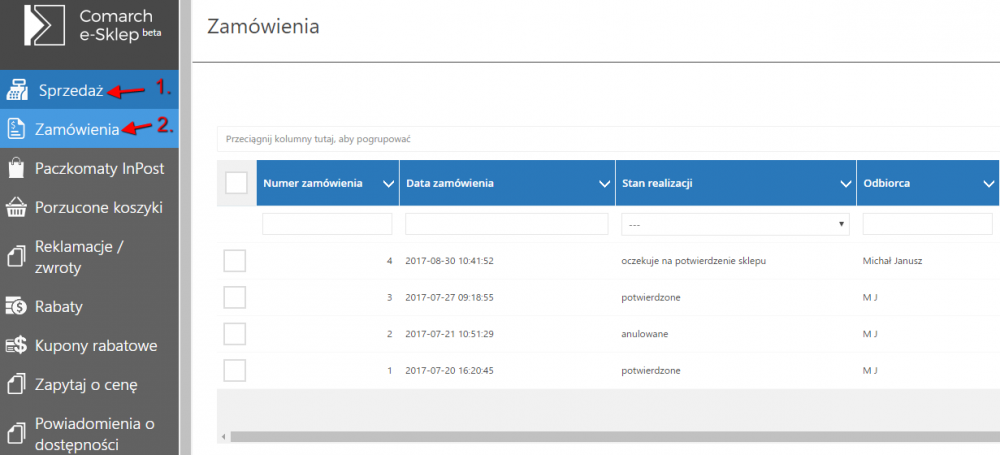Click the Paczkomaty InPost bag icon
The image size is (1000, 455).
coord(16,168)
